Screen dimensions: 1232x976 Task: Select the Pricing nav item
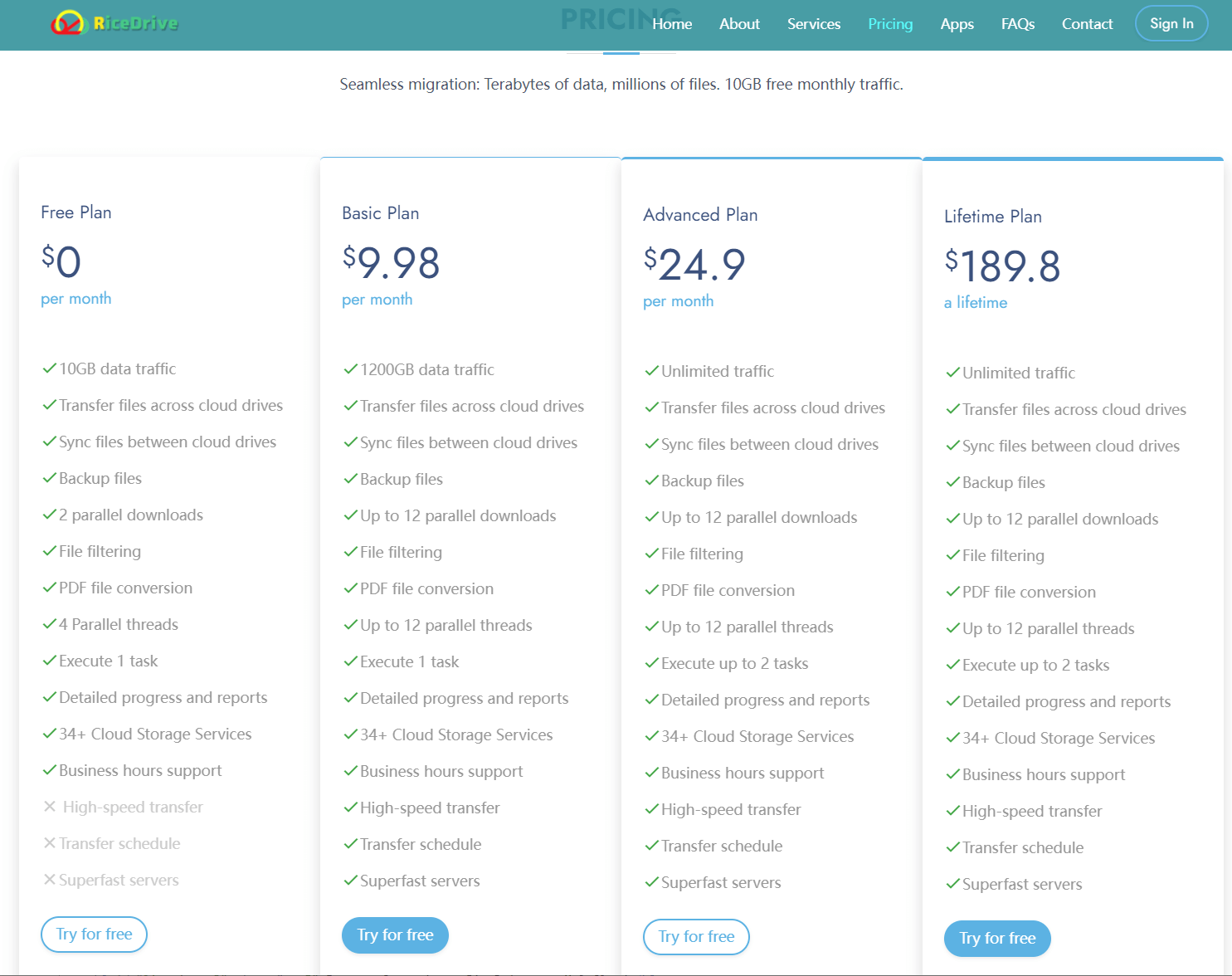click(890, 24)
